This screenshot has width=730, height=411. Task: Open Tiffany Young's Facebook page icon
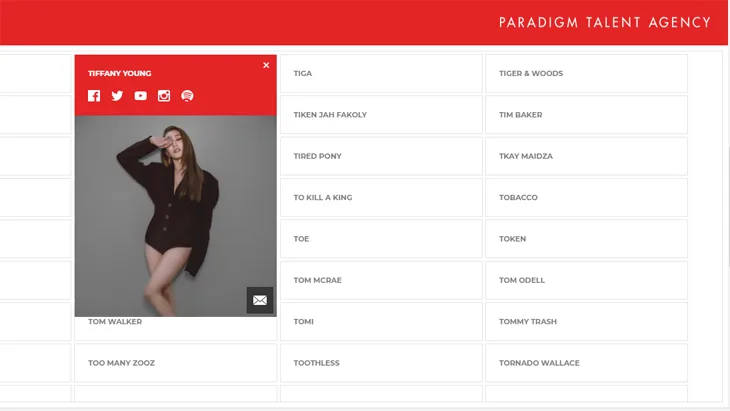point(94,96)
